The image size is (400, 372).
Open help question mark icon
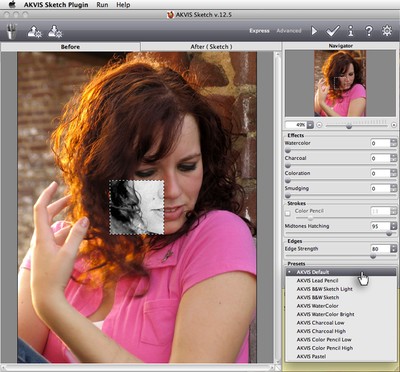(369, 31)
